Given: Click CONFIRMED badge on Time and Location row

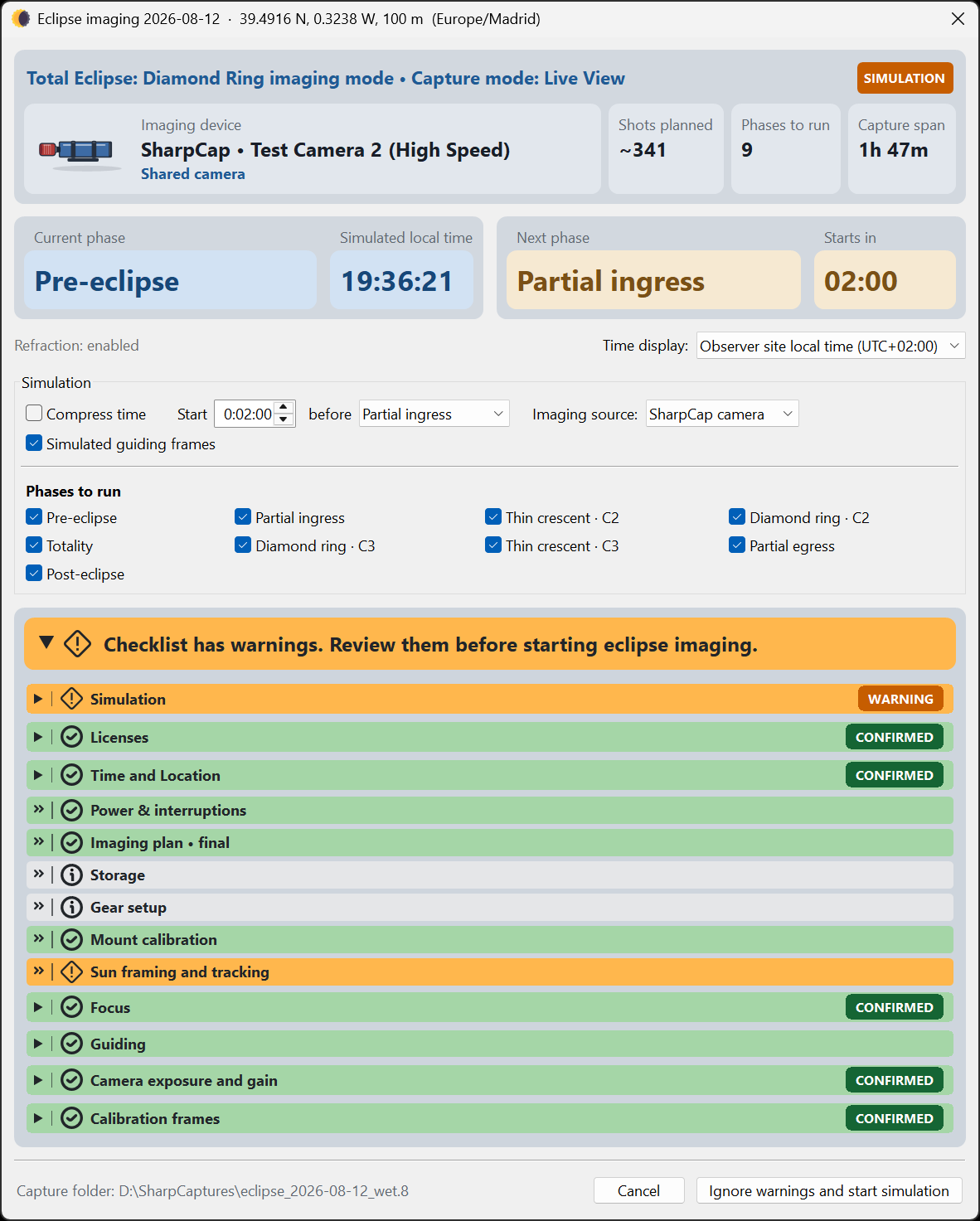Looking at the screenshot, I should [x=895, y=775].
